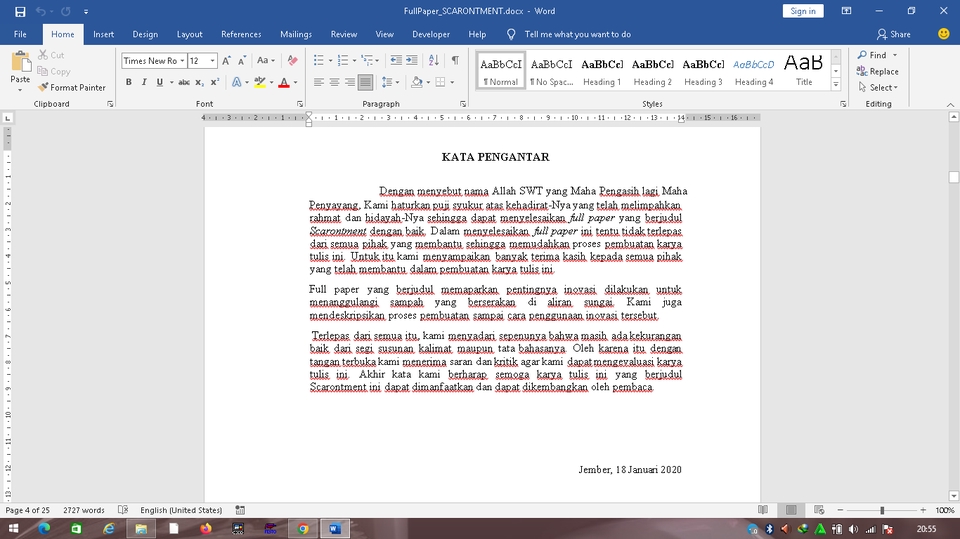Increase font size with grow font icon
The image size is (960, 539).
tap(227, 61)
